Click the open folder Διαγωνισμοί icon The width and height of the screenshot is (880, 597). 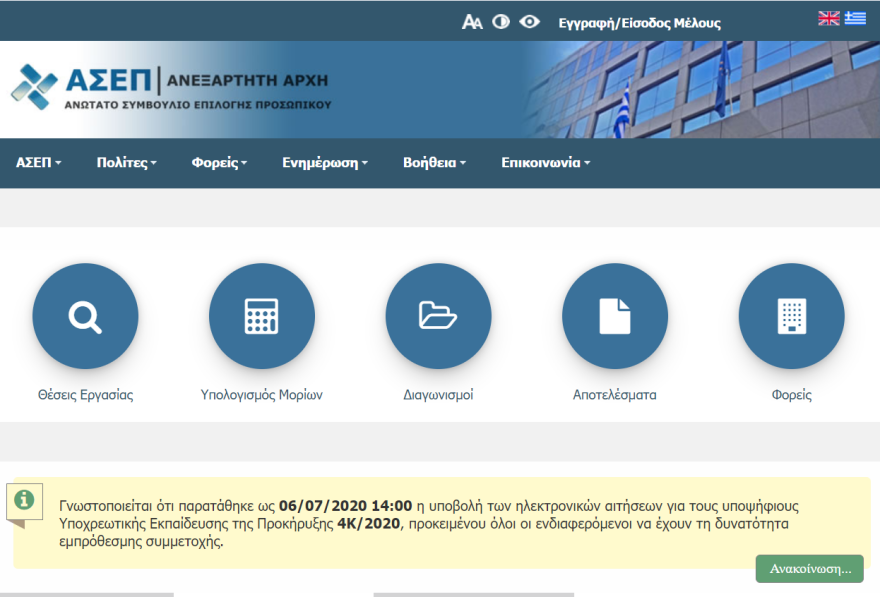pyautogui.click(x=438, y=317)
